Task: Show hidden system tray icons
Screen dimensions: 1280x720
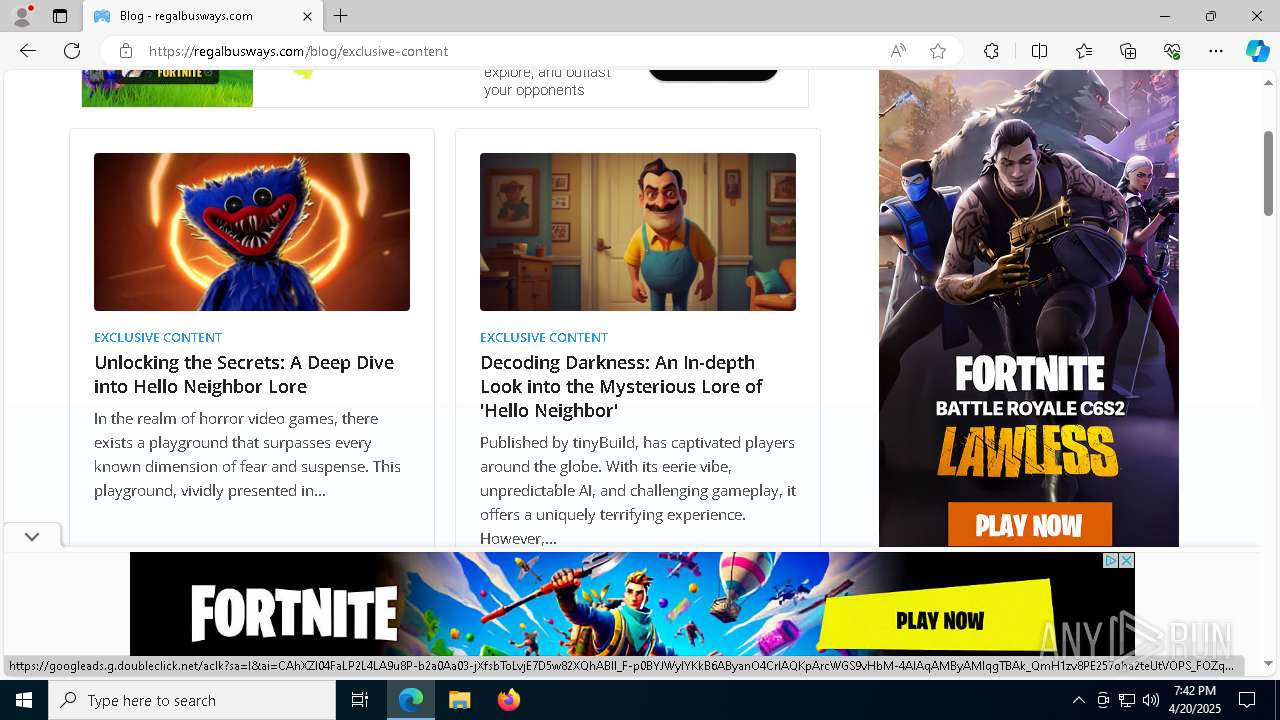Action: [x=1078, y=700]
